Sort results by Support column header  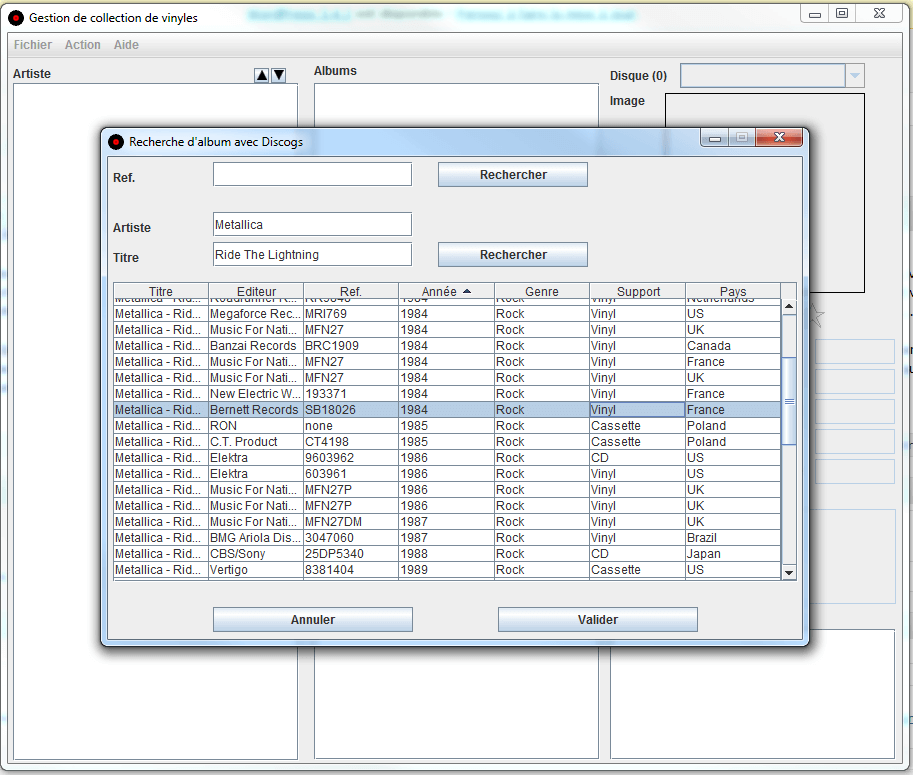[x=638, y=291]
